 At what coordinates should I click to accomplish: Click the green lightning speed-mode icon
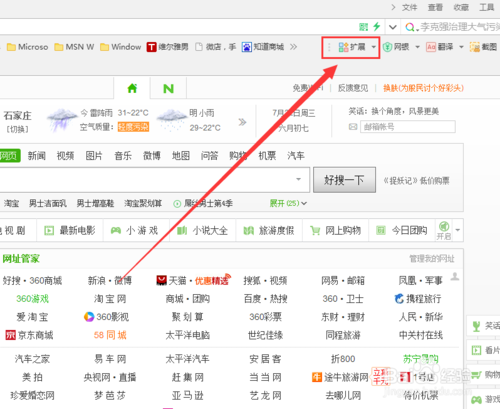(377, 26)
